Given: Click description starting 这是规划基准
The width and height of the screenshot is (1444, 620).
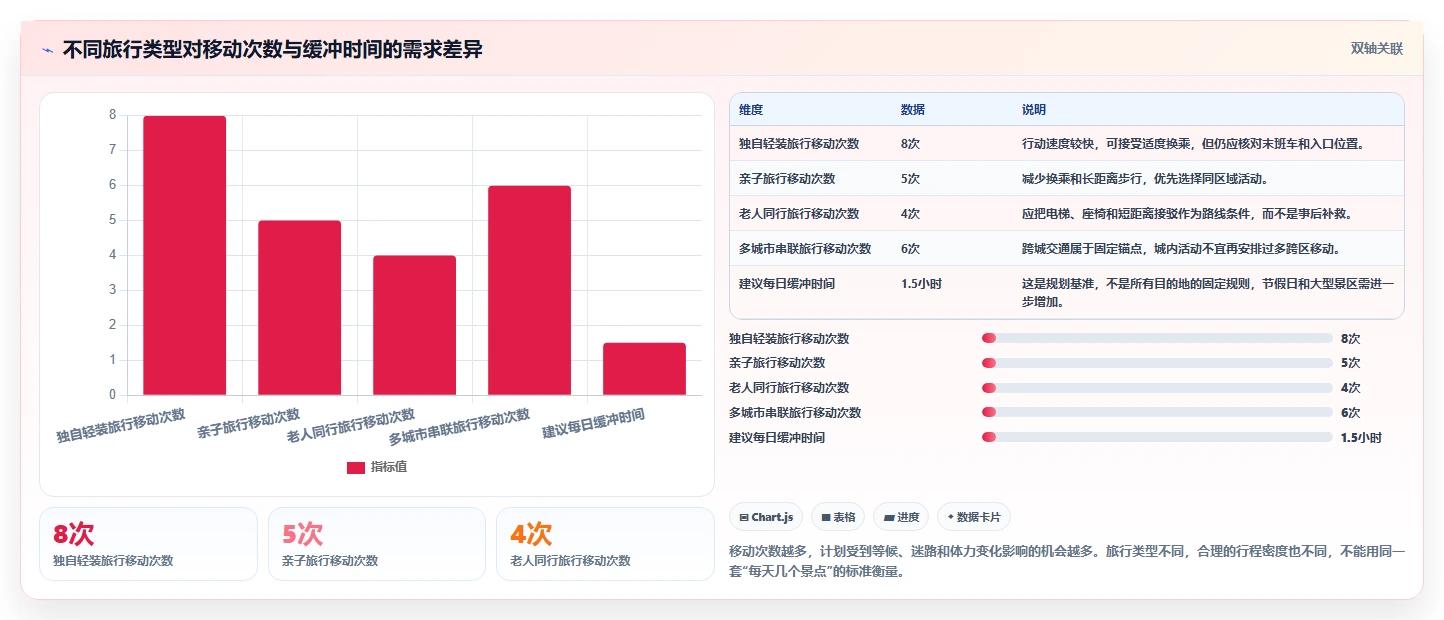Looking at the screenshot, I should (x=1208, y=292).
